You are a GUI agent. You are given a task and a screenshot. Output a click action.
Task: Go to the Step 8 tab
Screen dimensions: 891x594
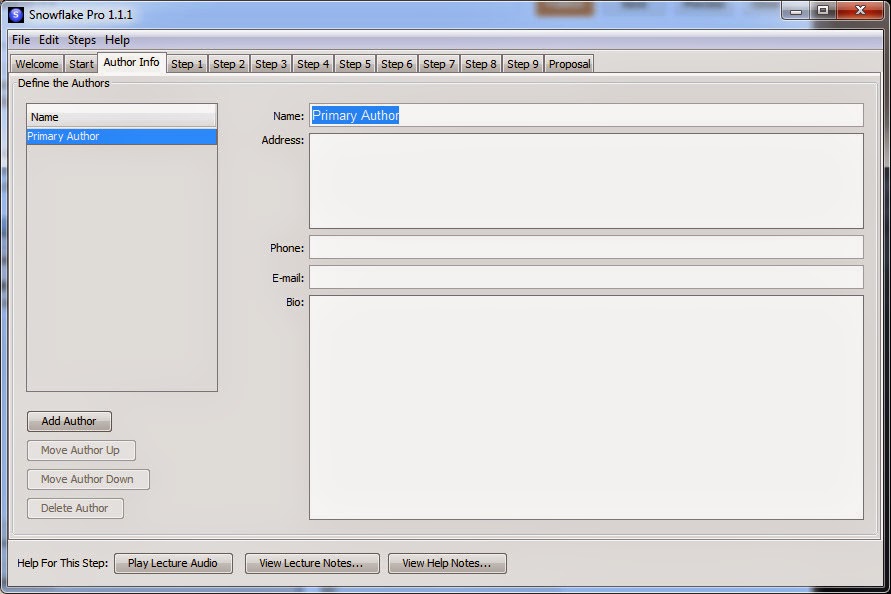tap(481, 64)
